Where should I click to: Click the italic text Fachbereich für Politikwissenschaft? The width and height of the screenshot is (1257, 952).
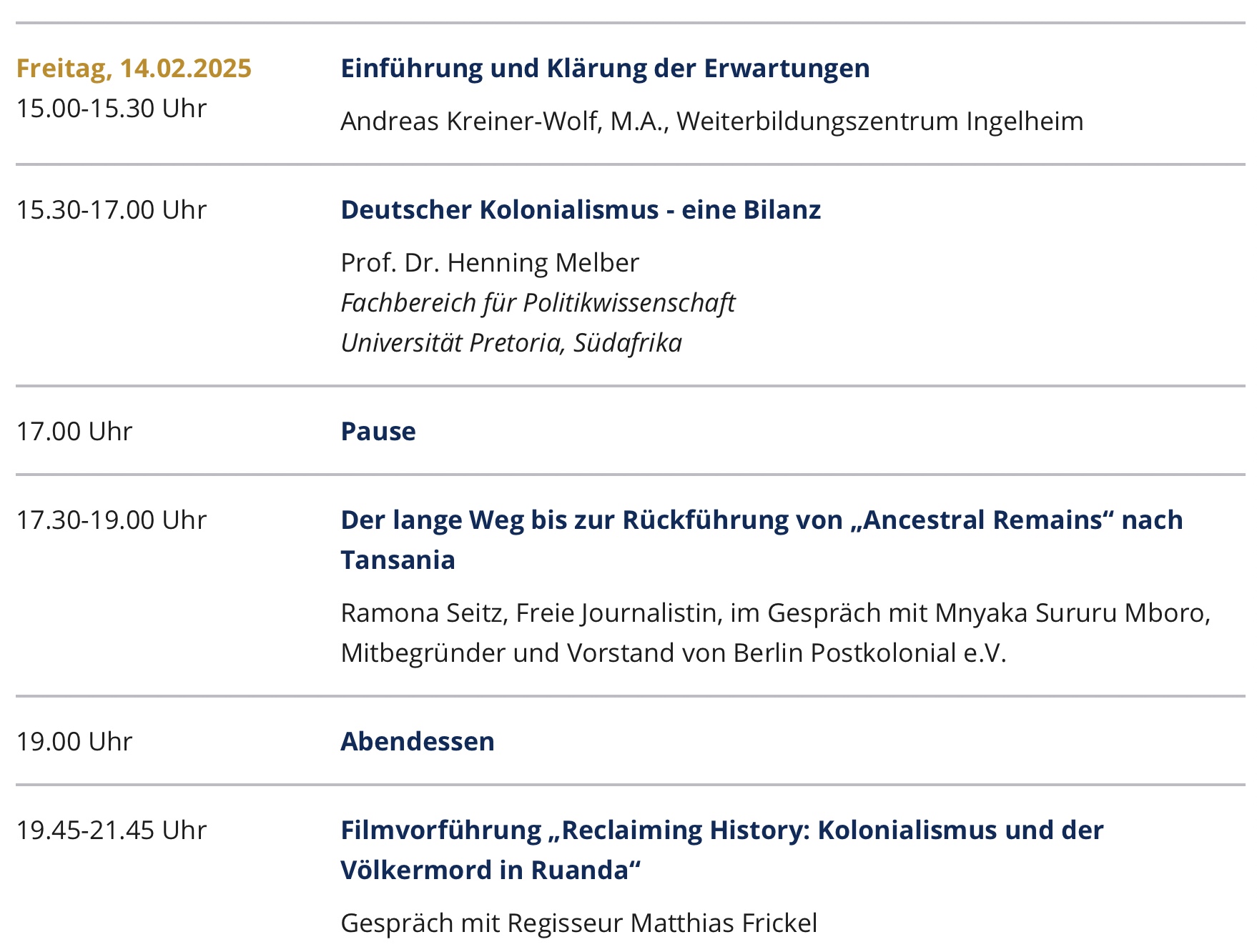pyautogui.click(x=538, y=303)
